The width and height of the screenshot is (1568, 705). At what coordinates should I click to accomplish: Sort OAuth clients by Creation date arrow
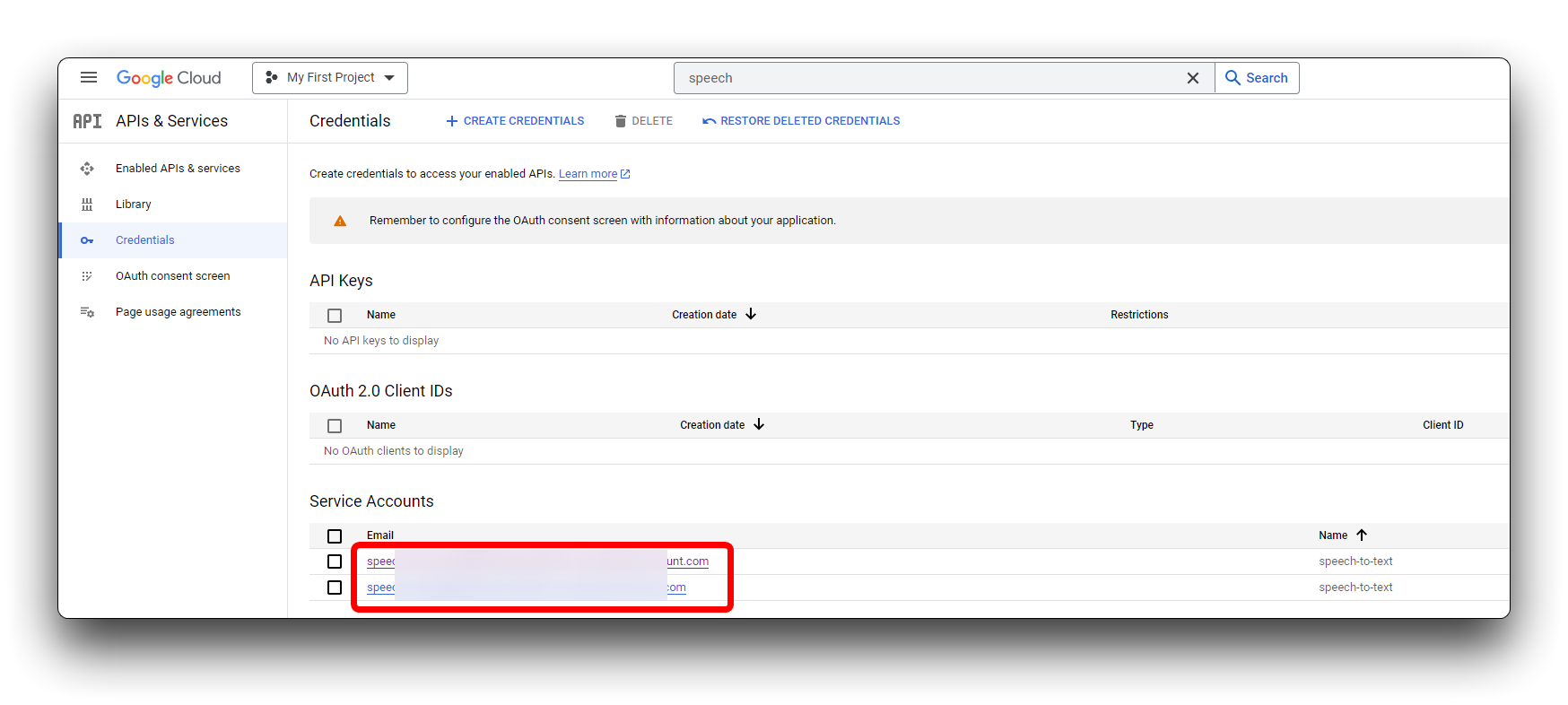coord(759,424)
